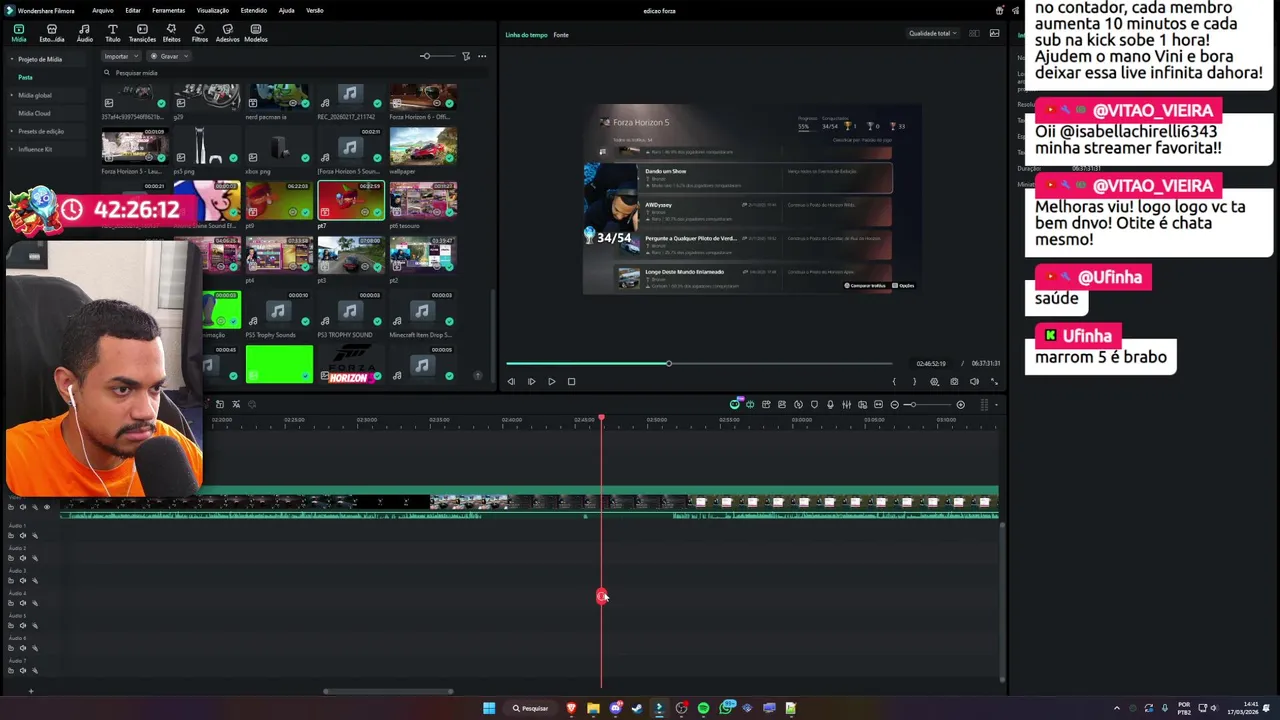Open the Efeitos tab

click(171, 33)
